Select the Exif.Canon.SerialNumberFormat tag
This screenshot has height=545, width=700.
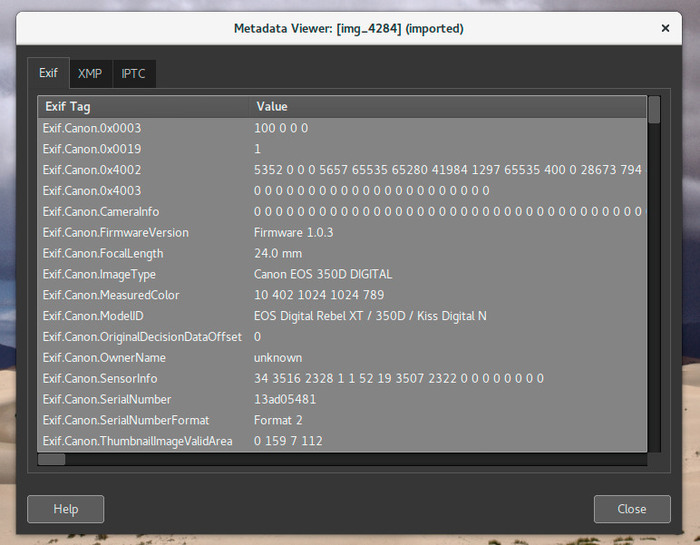tap(126, 420)
